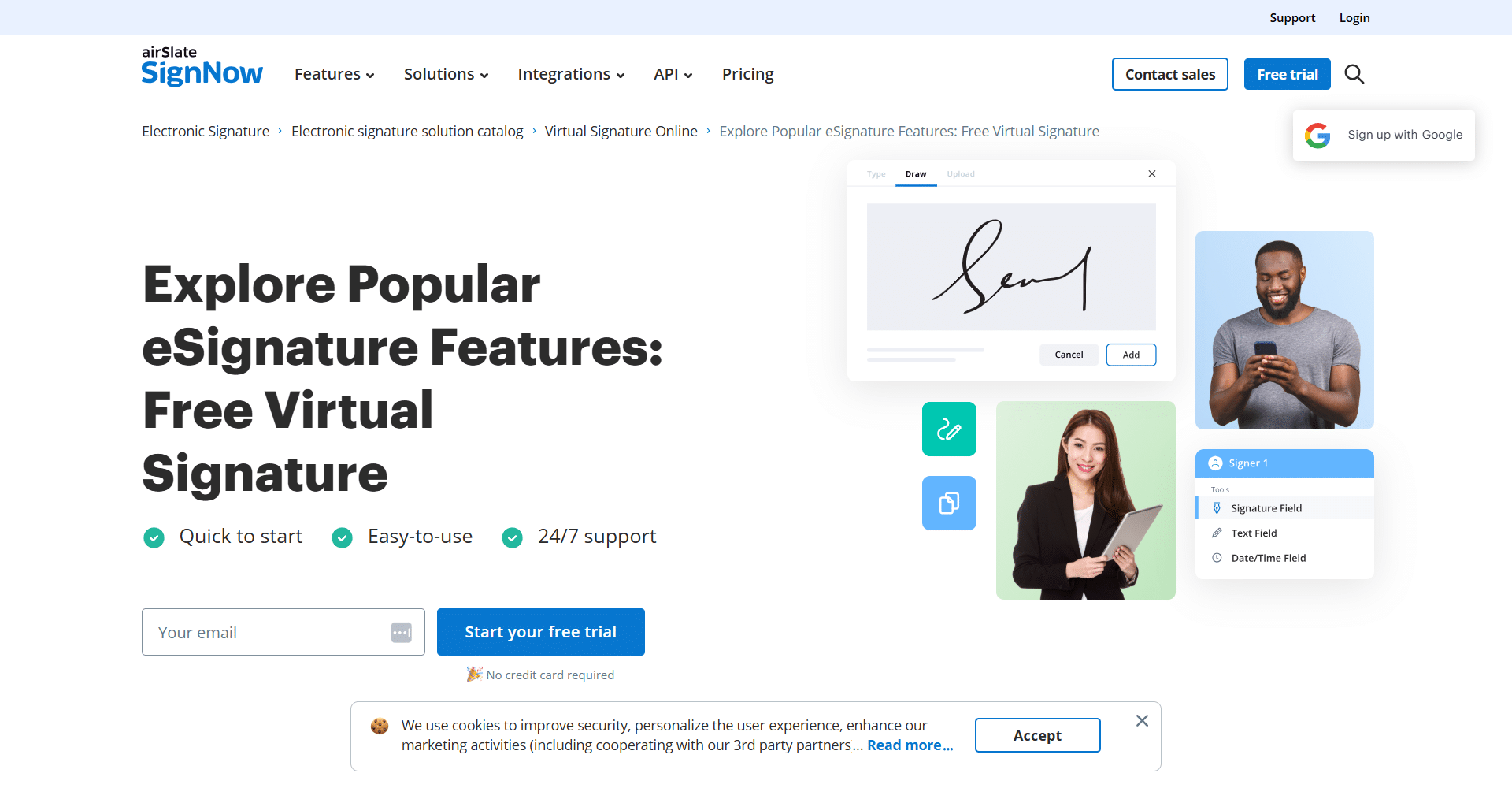Click the password manager icon in email field
This screenshot has height=788, width=1512.
pyautogui.click(x=402, y=633)
